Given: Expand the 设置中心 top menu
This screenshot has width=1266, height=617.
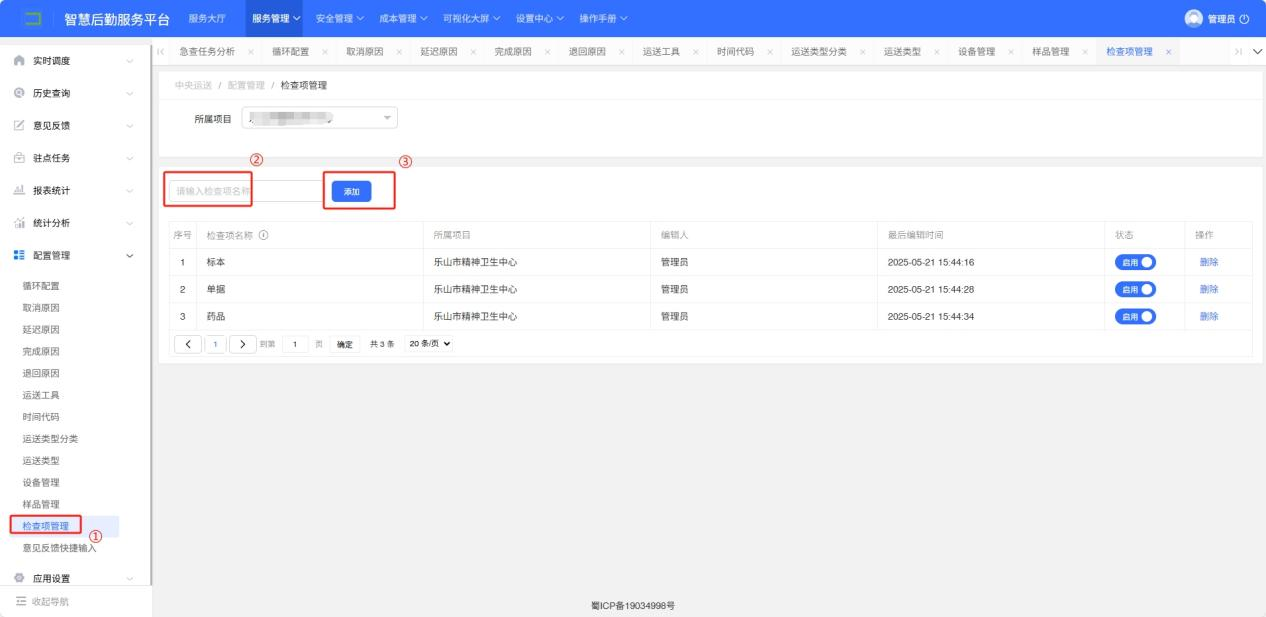Looking at the screenshot, I should click(x=540, y=19).
